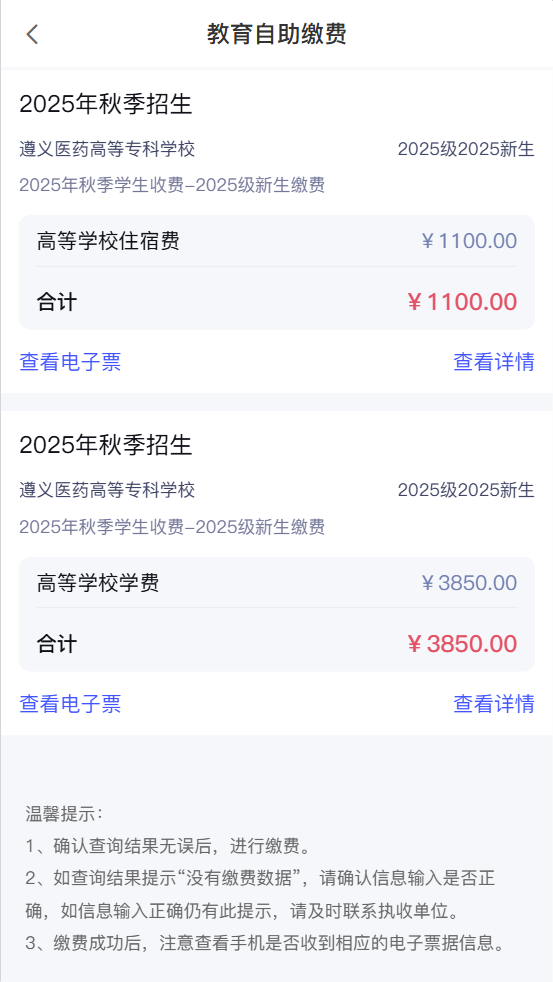Click the 教育自助缴费 page title
The image size is (553, 982).
pos(277,34)
